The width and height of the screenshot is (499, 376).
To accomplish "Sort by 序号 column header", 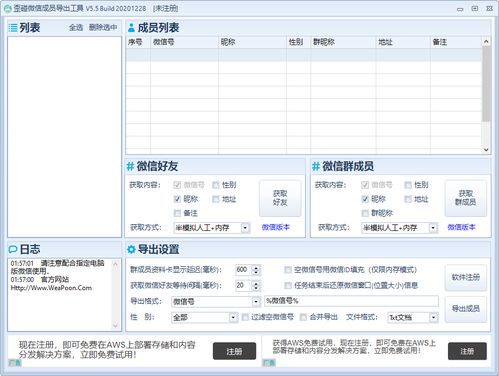I will coord(138,42).
